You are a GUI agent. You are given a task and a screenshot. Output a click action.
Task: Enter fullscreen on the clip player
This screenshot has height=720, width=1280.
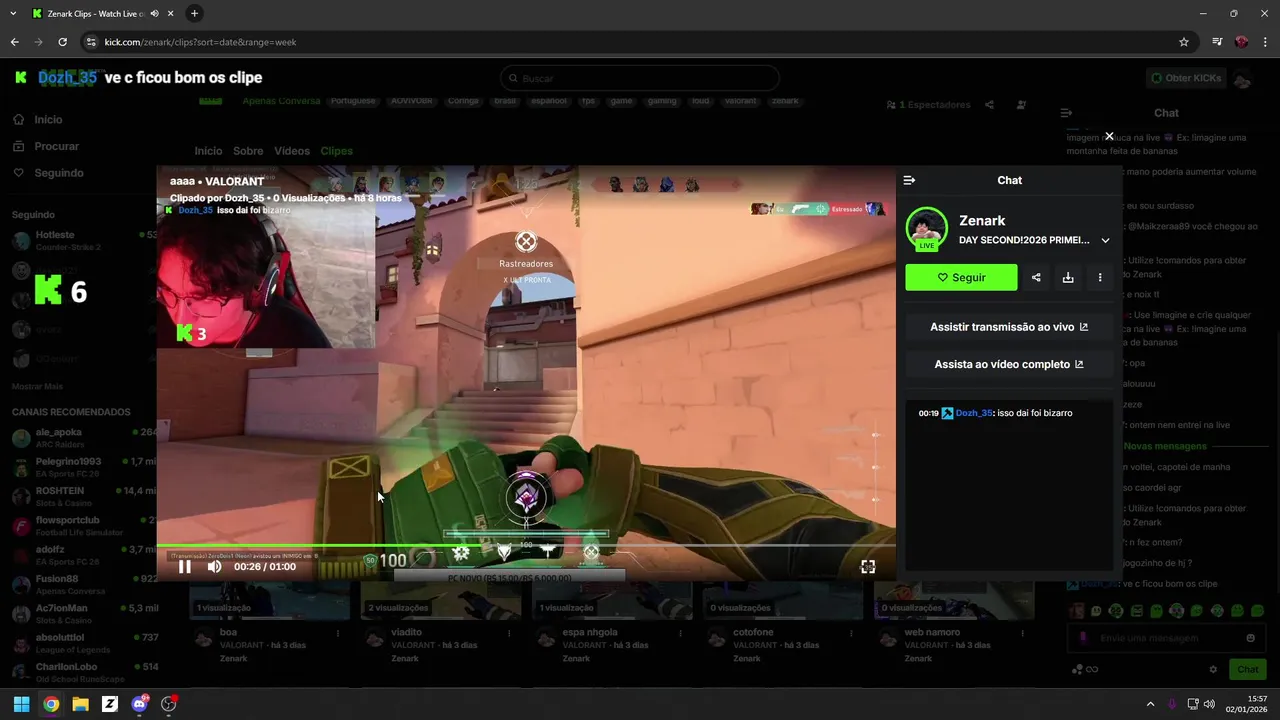868,567
